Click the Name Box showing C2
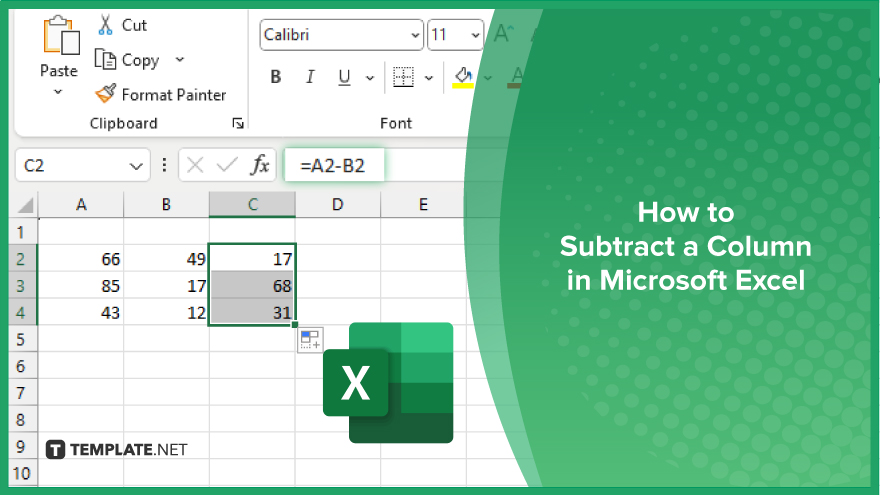The width and height of the screenshot is (880, 495). coord(82,165)
